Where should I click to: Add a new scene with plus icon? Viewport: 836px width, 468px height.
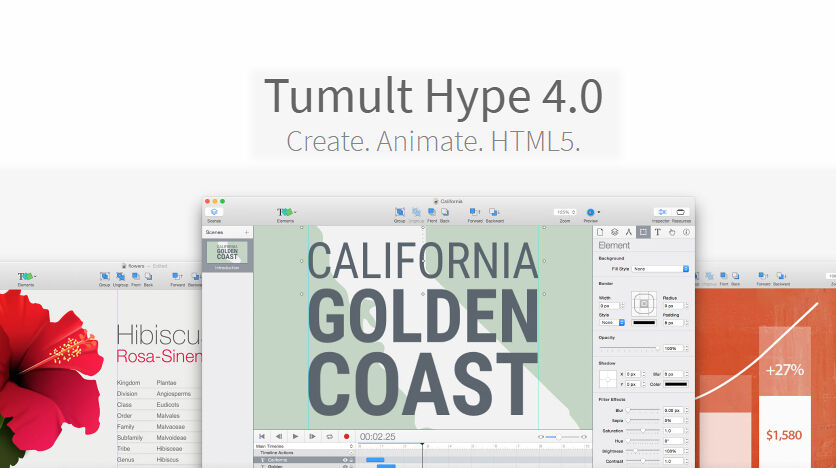[247, 232]
